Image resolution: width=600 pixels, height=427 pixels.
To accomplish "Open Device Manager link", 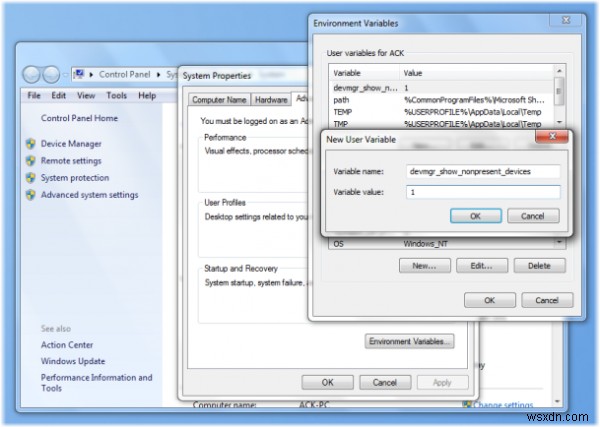I will pyautogui.click(x=71, y=144).
